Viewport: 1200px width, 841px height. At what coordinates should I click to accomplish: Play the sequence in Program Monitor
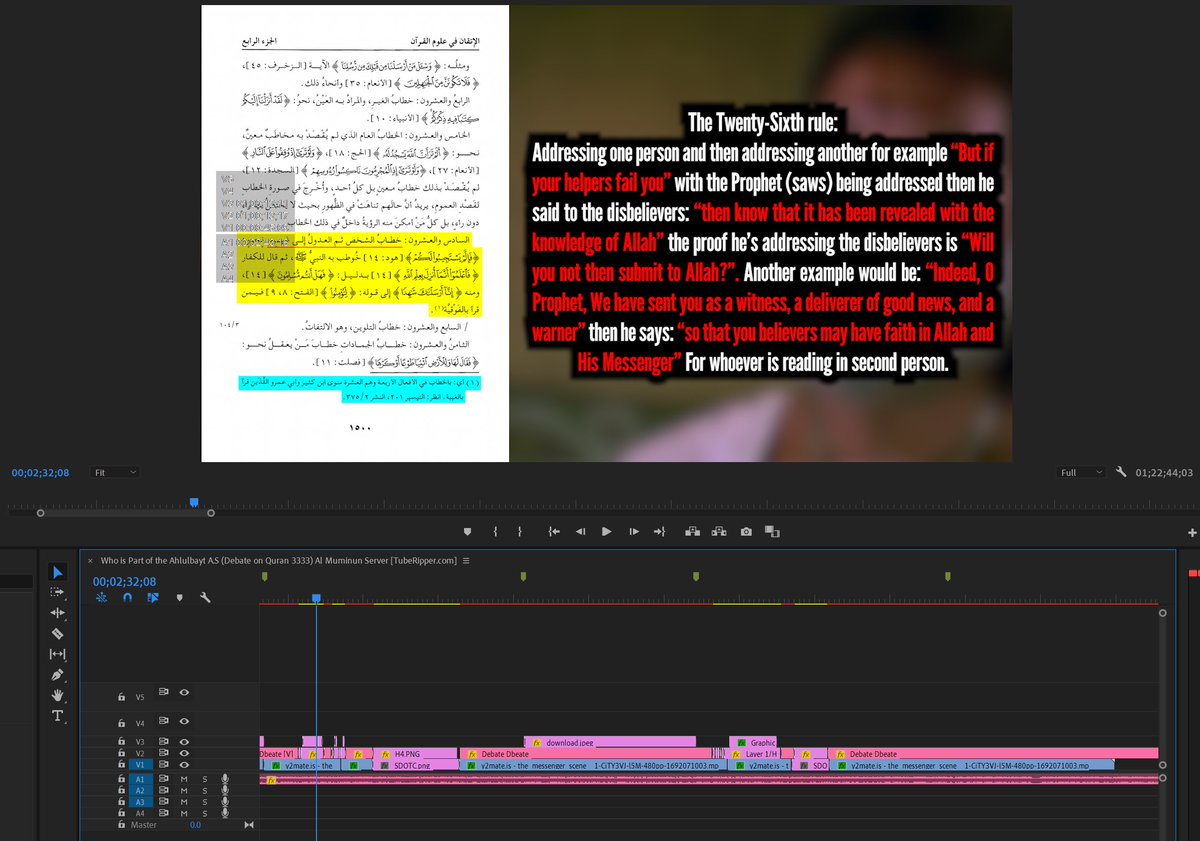pyautogui.click(x=606, y=532)
